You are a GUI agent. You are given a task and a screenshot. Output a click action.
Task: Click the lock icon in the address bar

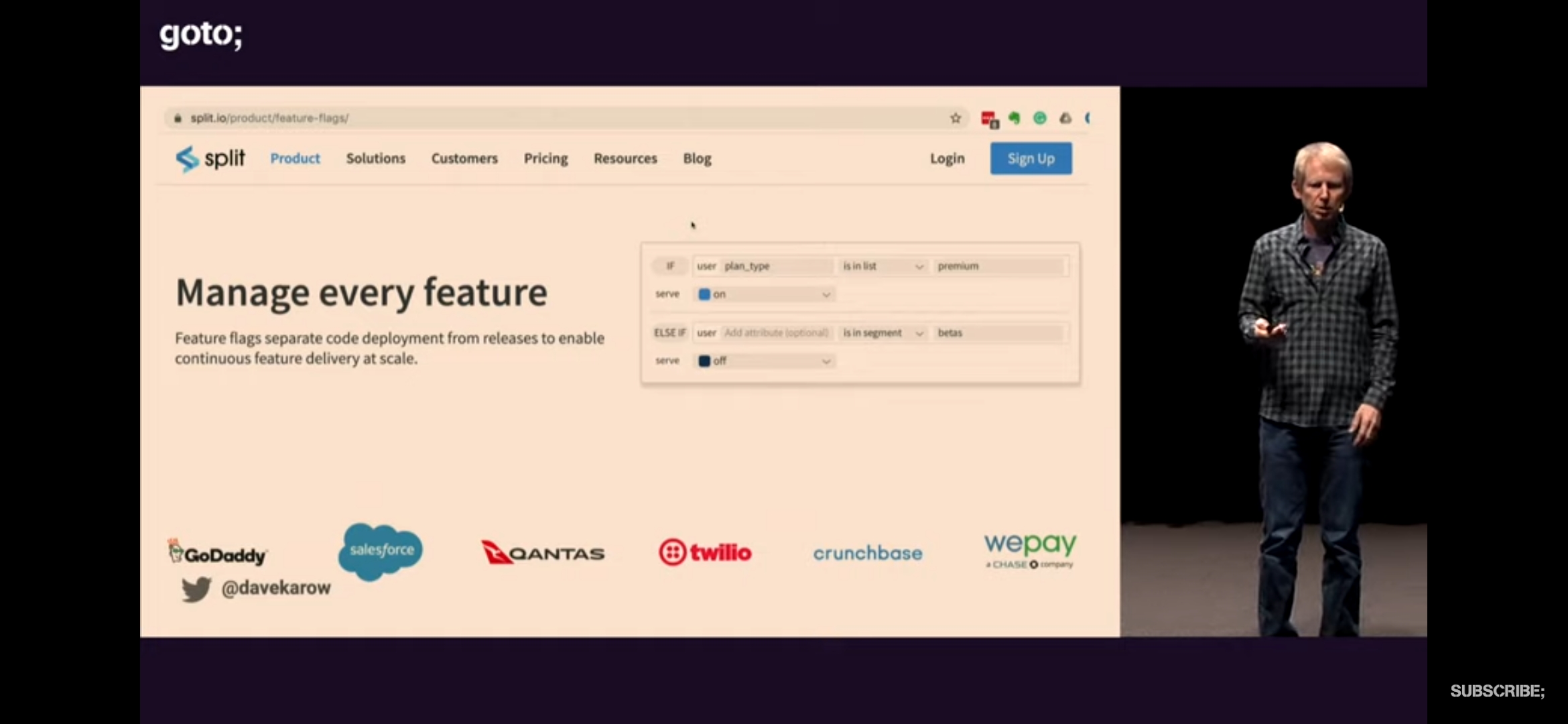[178, 119]
